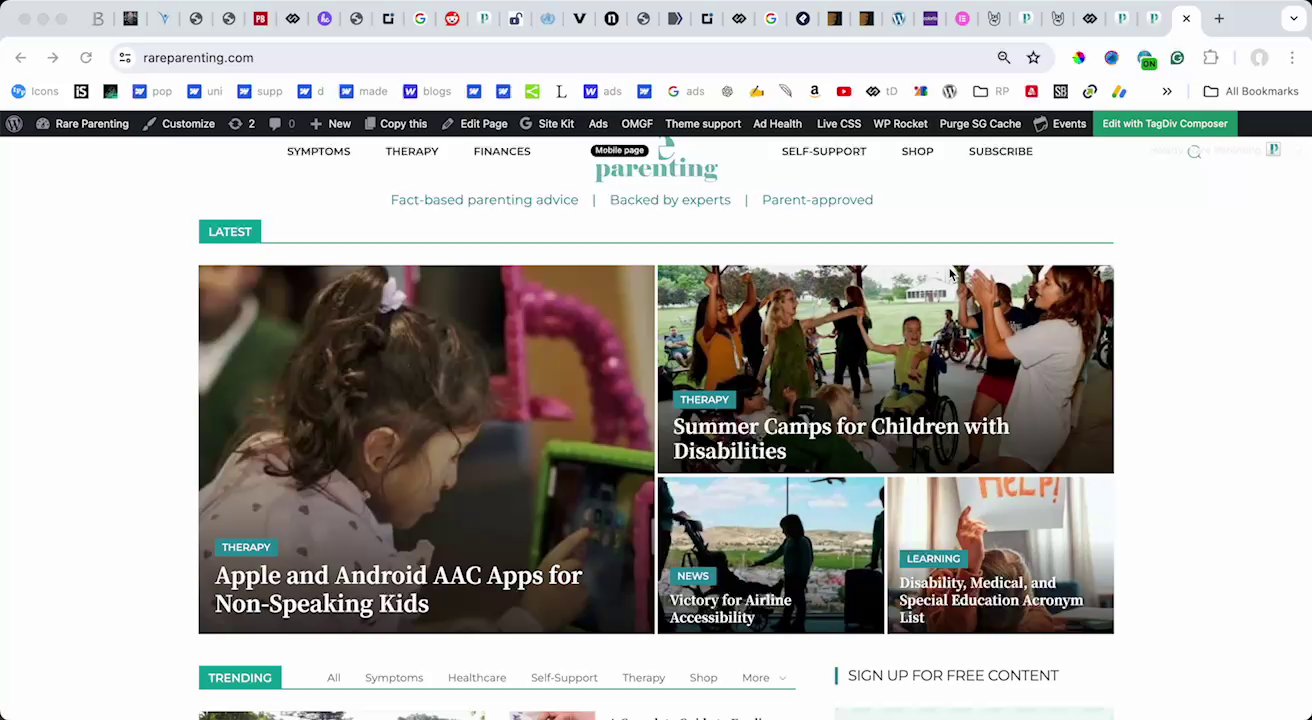This screenshot has height=720, width=1312.
Task: Open the Extensions puzzle icon
Action: [x=1211, y=58]
